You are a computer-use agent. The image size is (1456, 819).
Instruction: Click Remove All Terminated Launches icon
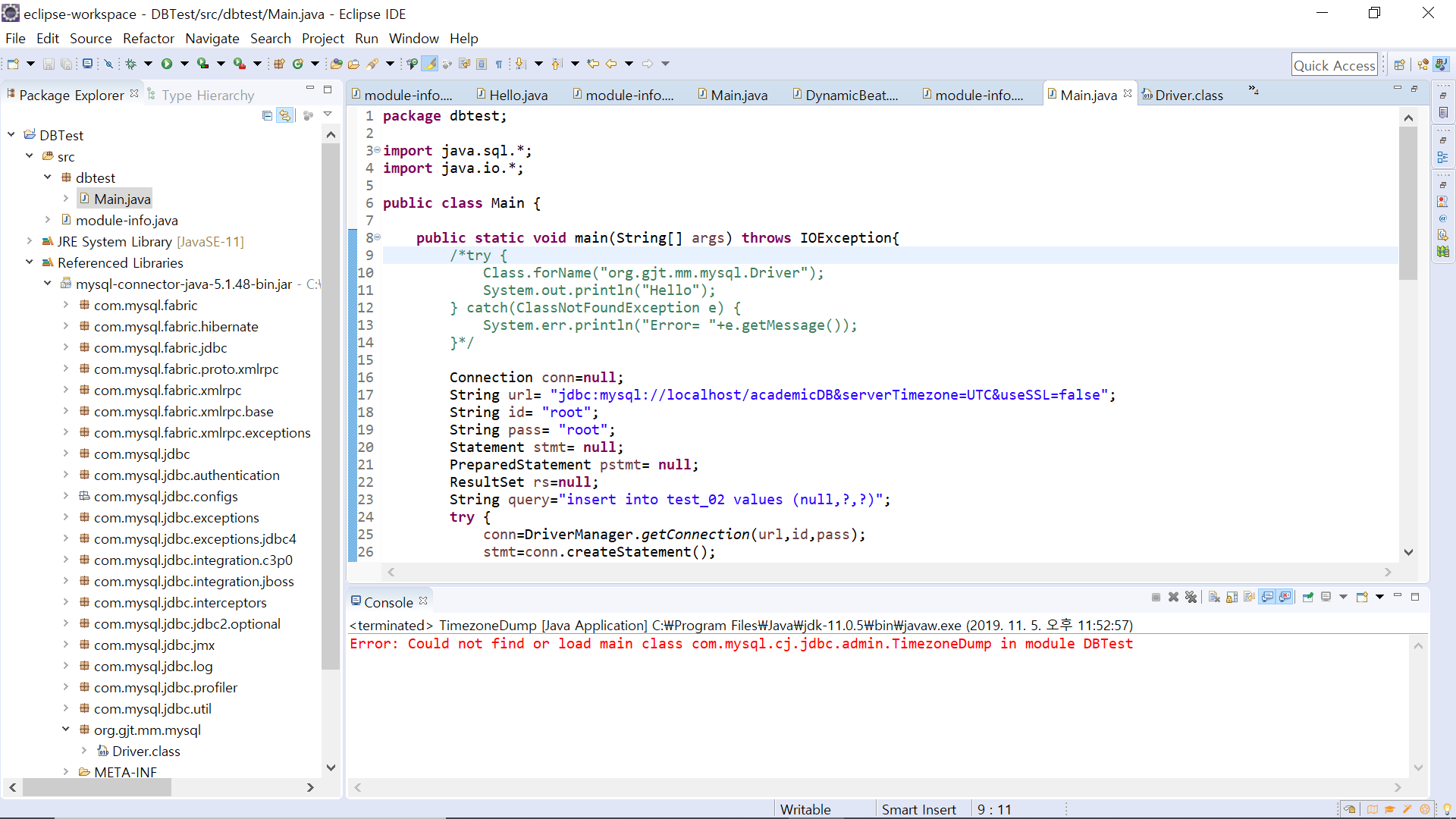coord(1191,597)
